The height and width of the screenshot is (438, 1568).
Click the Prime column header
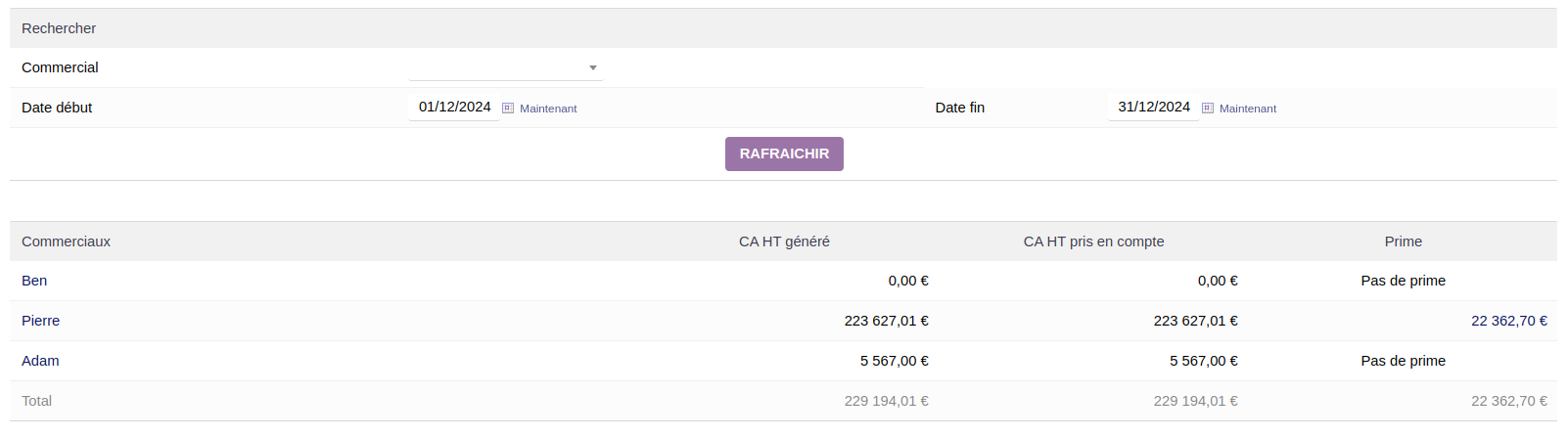click(x=1403, y=241)
